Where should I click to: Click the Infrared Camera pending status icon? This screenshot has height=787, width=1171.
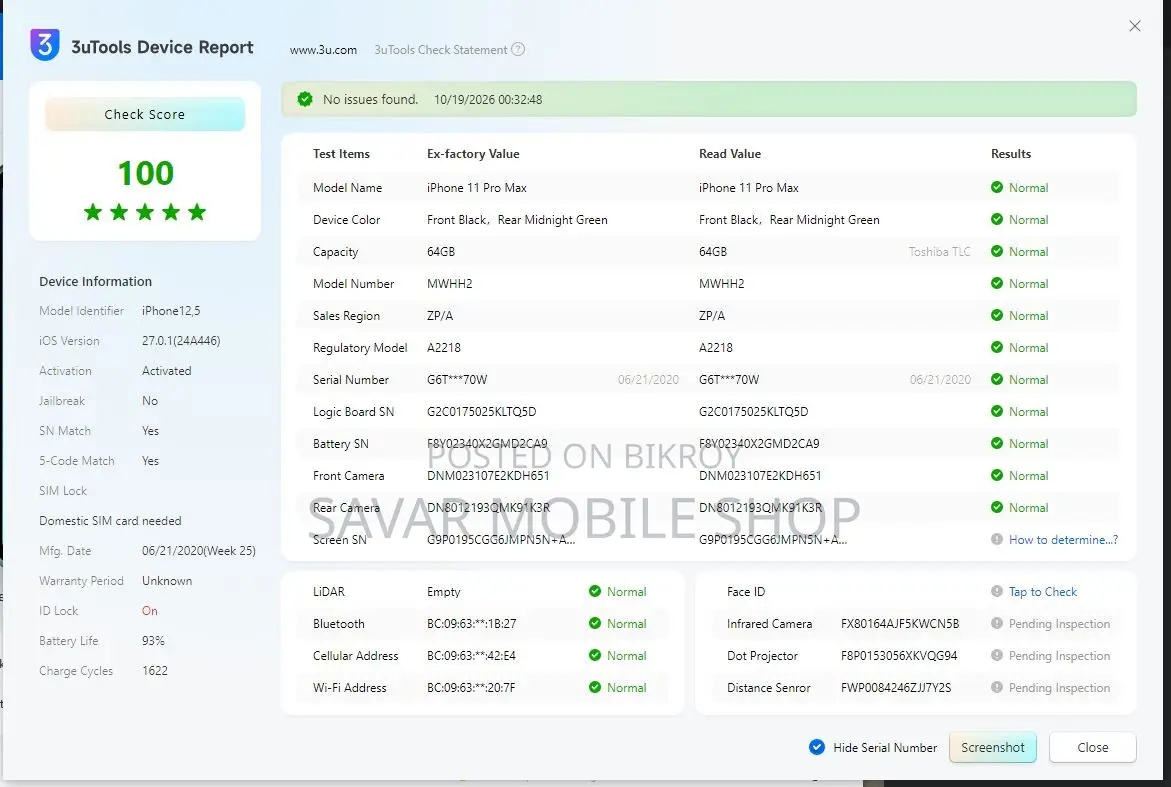click(996, 623)
